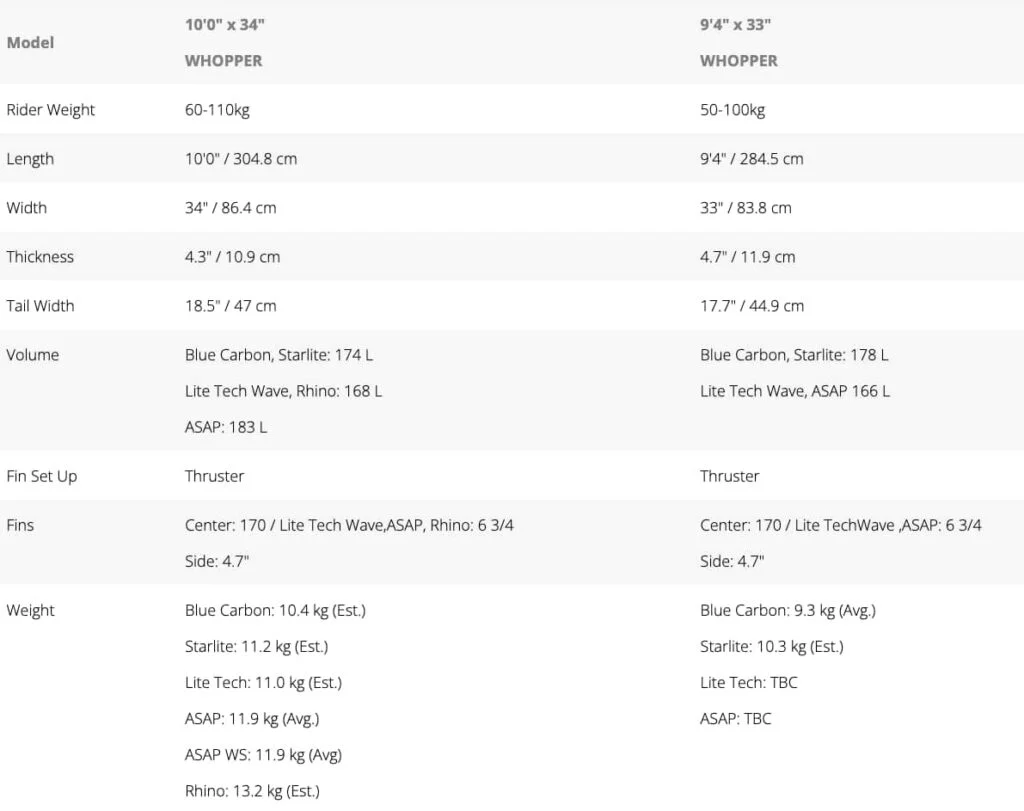Click the Model header cell

(x=30, y=42)
